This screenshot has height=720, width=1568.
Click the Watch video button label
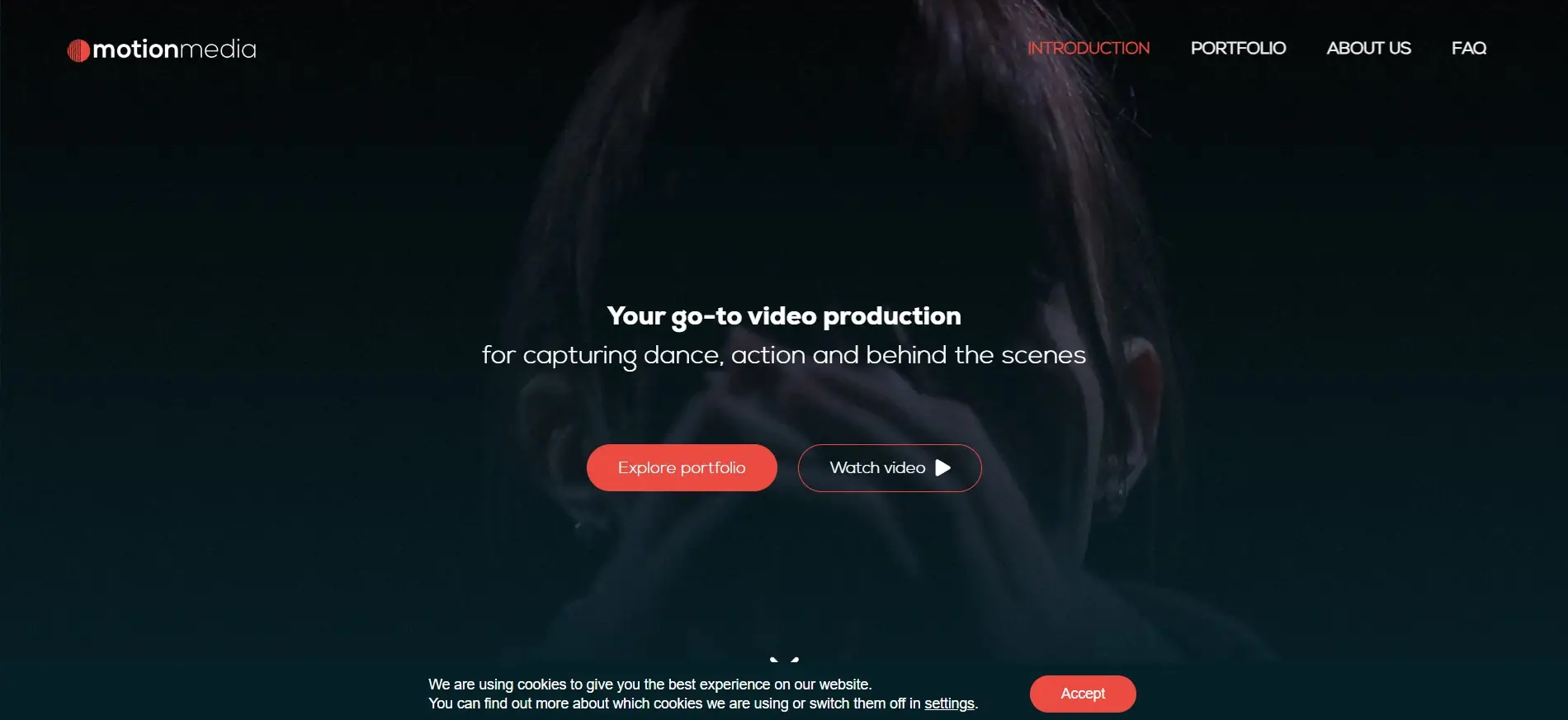pos(877,468)
